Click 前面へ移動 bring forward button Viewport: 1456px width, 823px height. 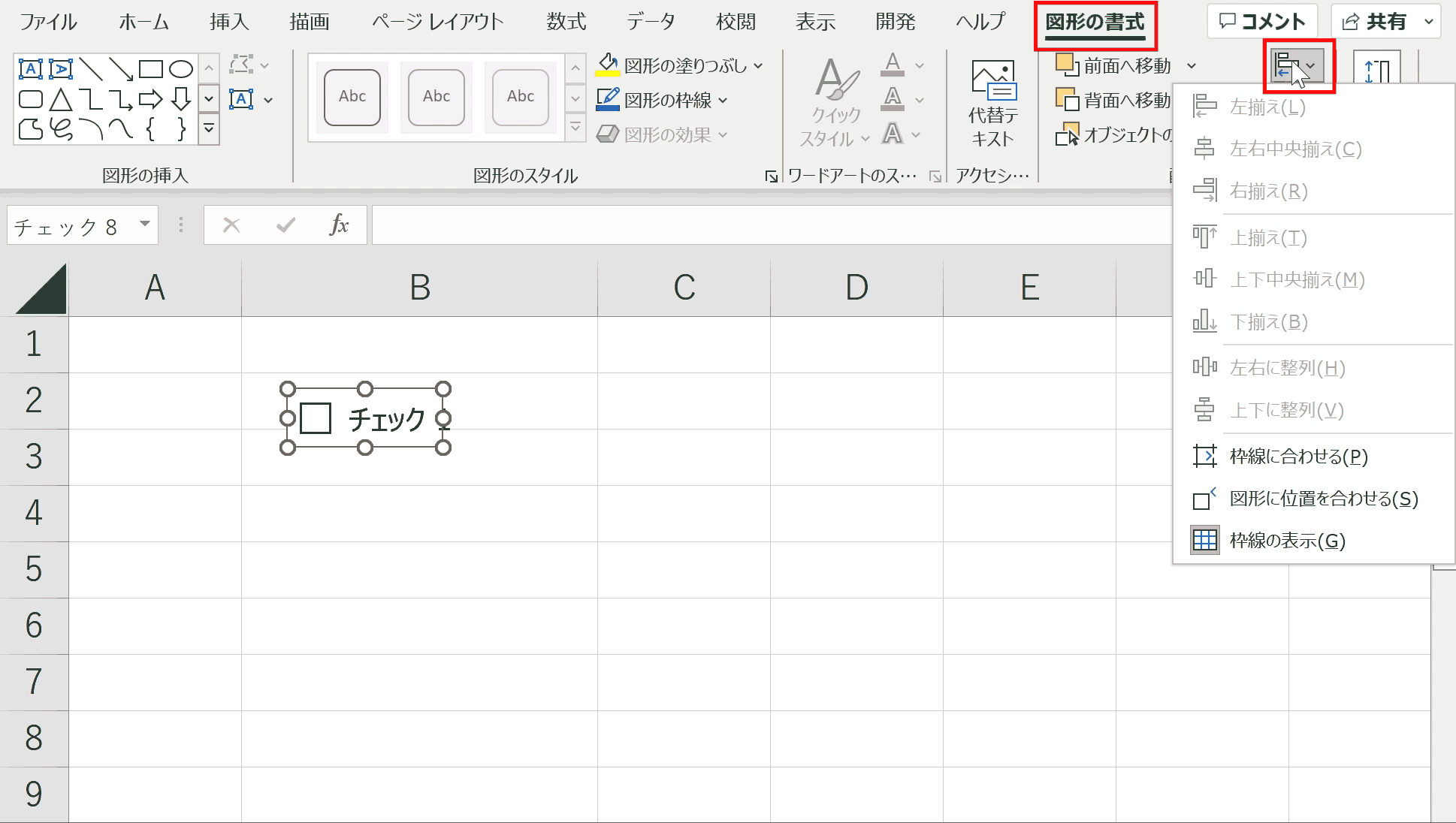coord(1113,66)
